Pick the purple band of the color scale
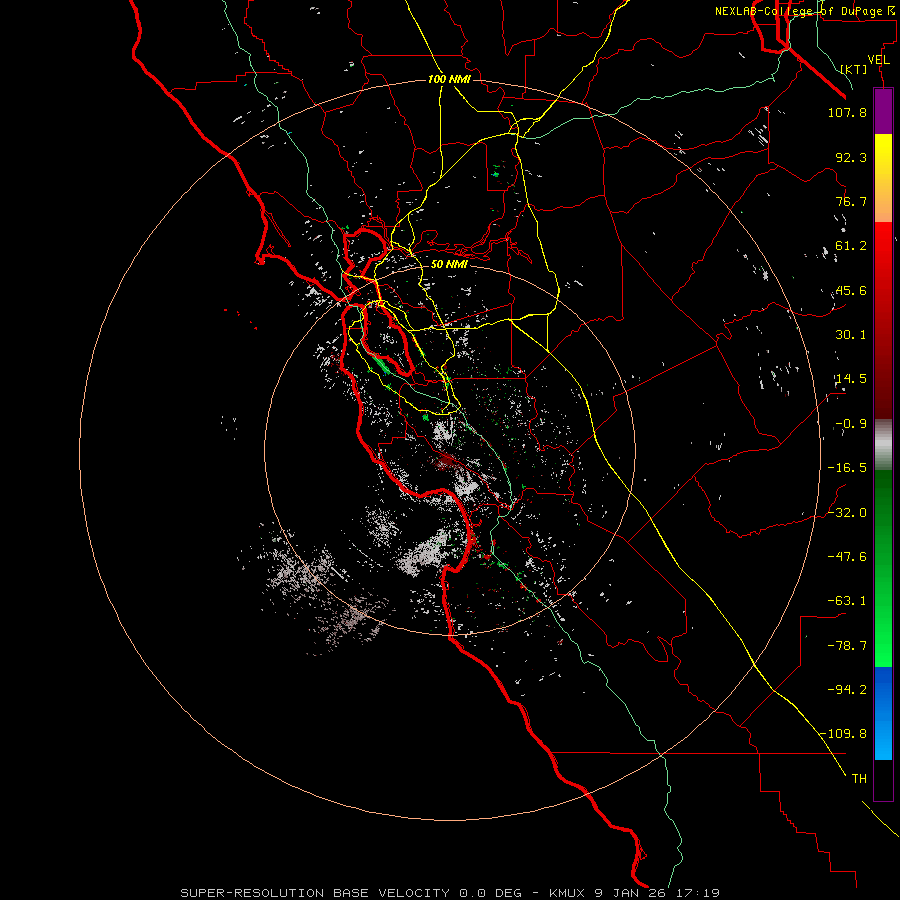This screenshot has height=900, width=900. 883,111
